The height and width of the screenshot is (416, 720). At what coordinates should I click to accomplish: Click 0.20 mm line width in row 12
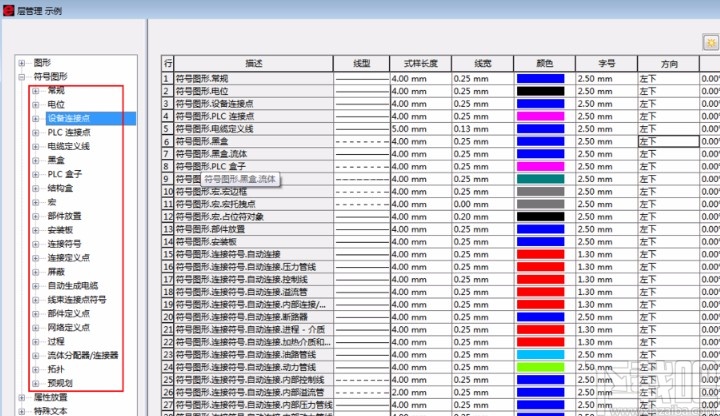click(483, 217)
